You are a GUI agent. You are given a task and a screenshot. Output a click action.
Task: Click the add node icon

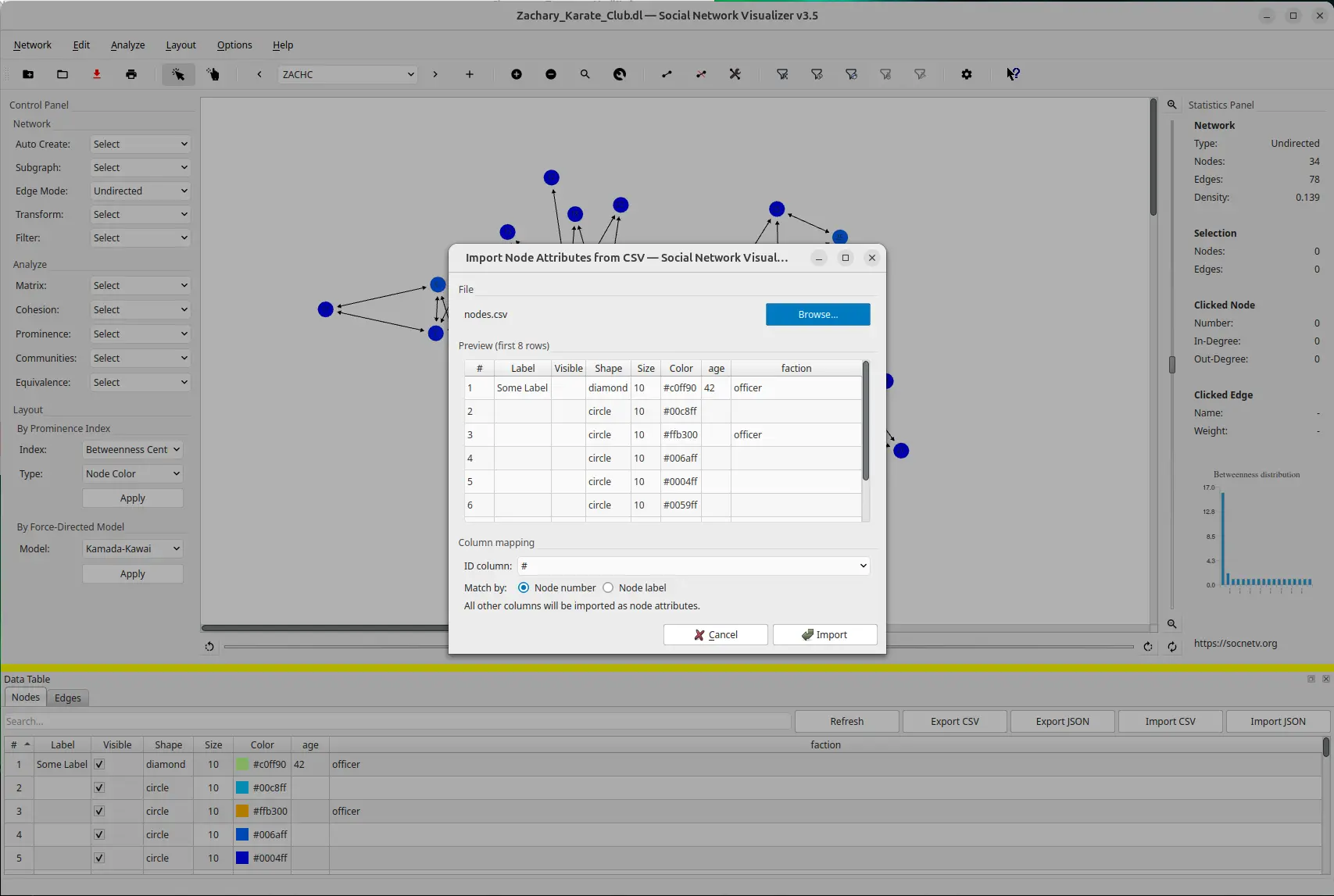pos(517,74)
